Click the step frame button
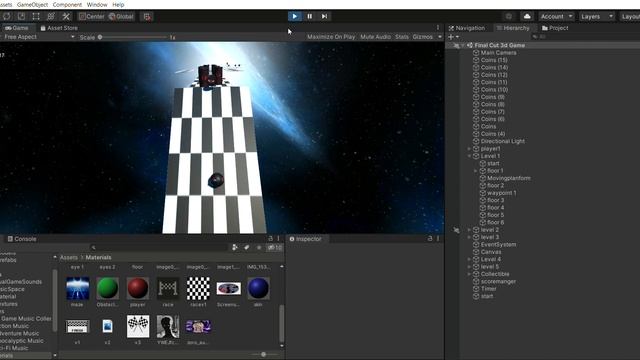This screenshot has height=360, width=640. [324, 16]
